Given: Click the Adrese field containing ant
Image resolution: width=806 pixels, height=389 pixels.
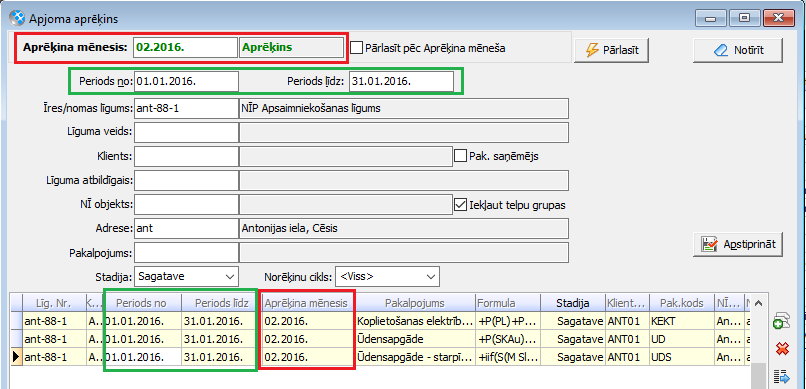Looking at the screenshot, I should (x=186, y=229).
